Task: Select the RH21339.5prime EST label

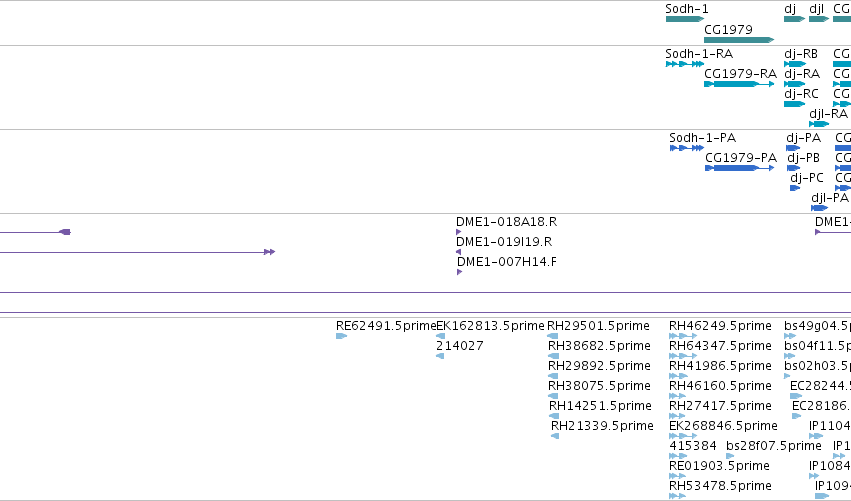Action: [x=602, y=427]
